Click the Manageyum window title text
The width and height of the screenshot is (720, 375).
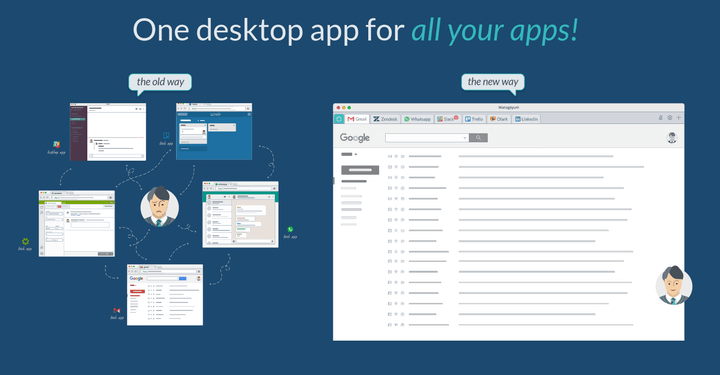(508, 107)
